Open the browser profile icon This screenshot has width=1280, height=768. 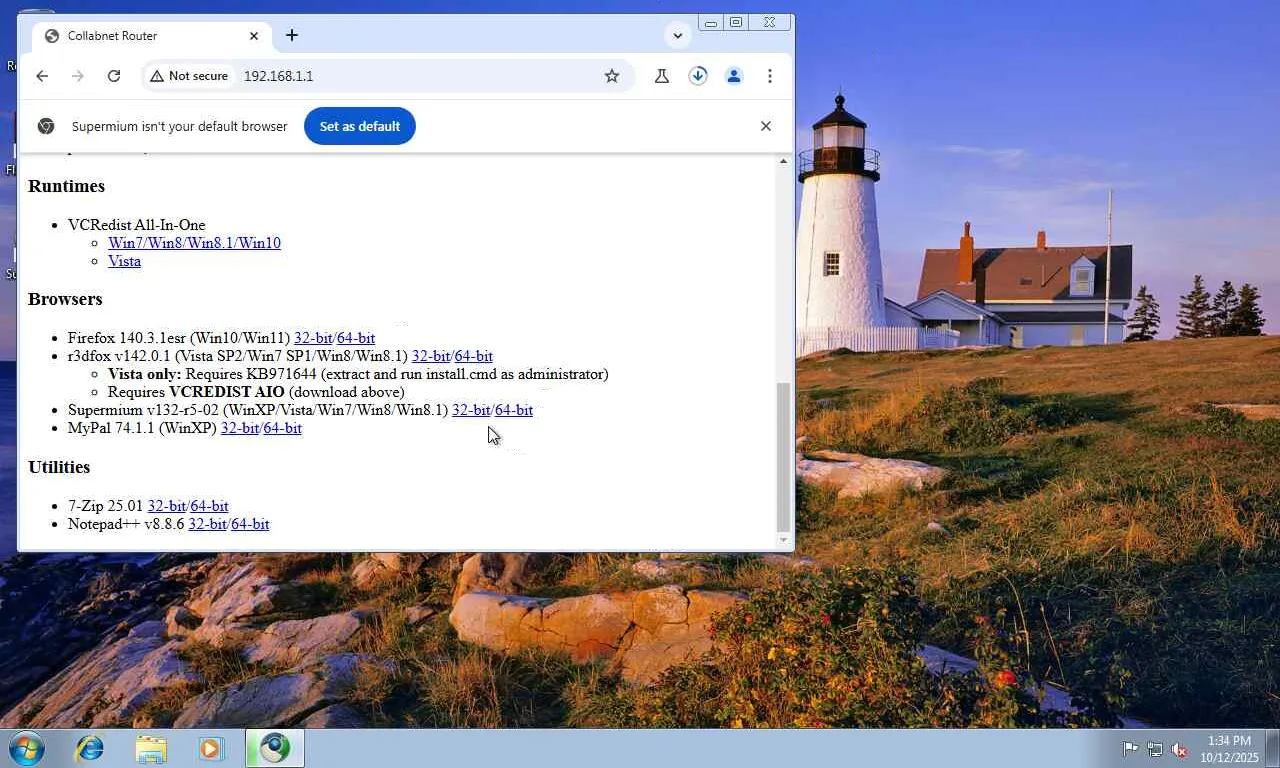tap(734, 76)
